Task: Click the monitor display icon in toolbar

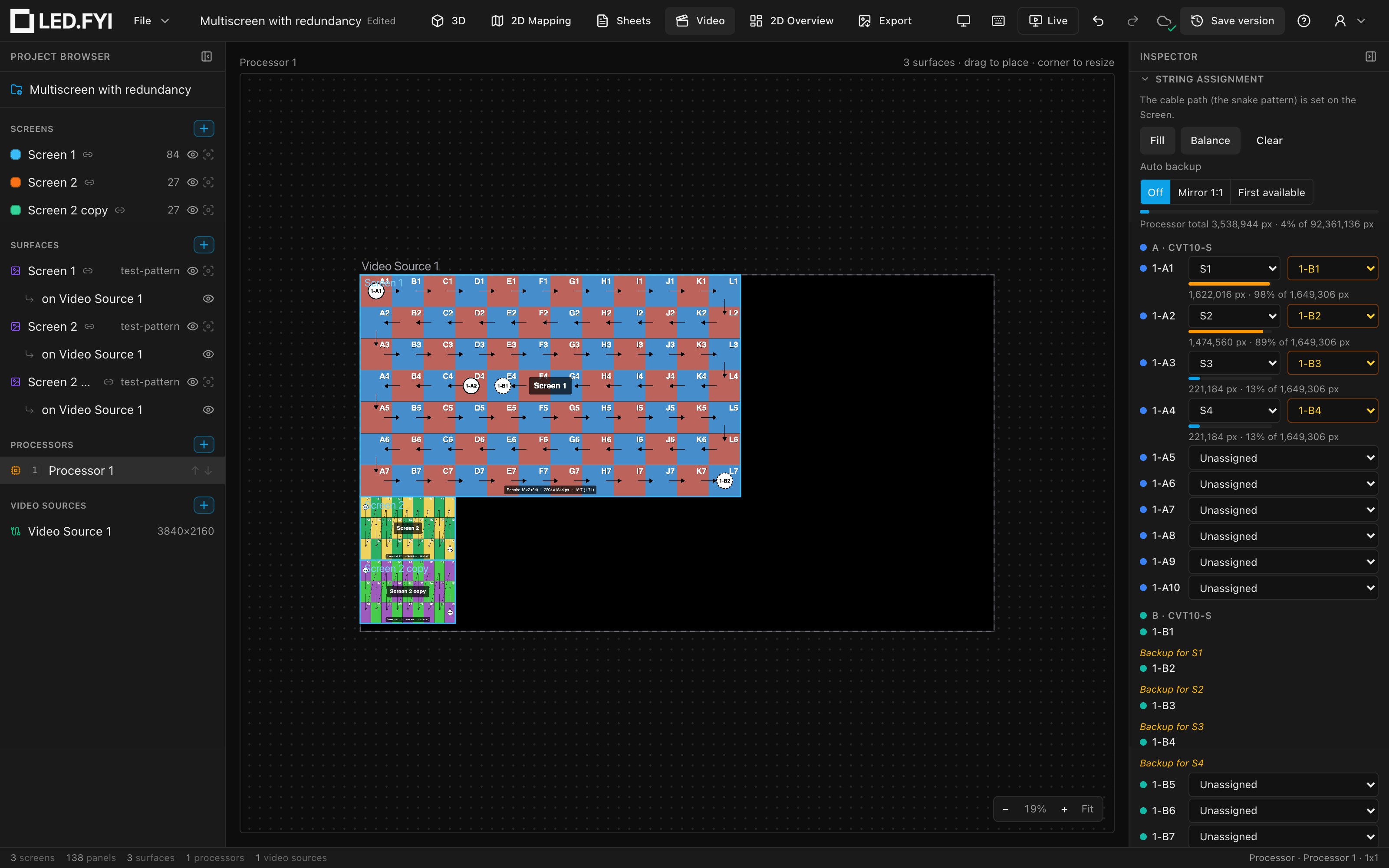Action: [x=964, y=21]
